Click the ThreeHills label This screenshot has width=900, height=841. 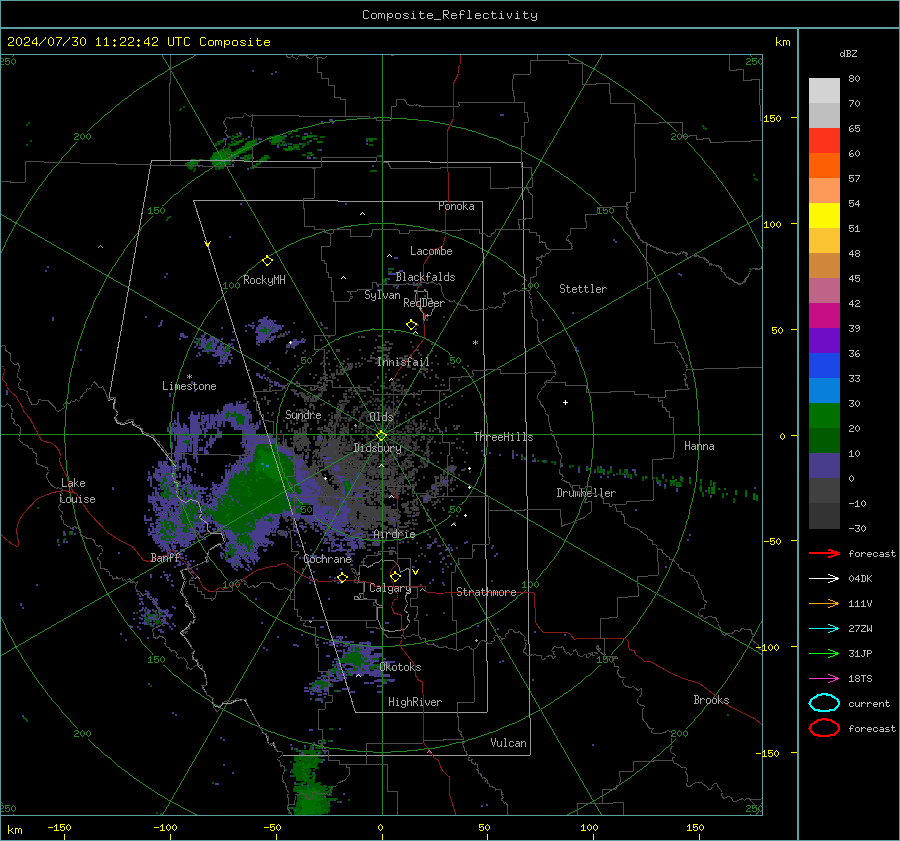coord(503,437)
